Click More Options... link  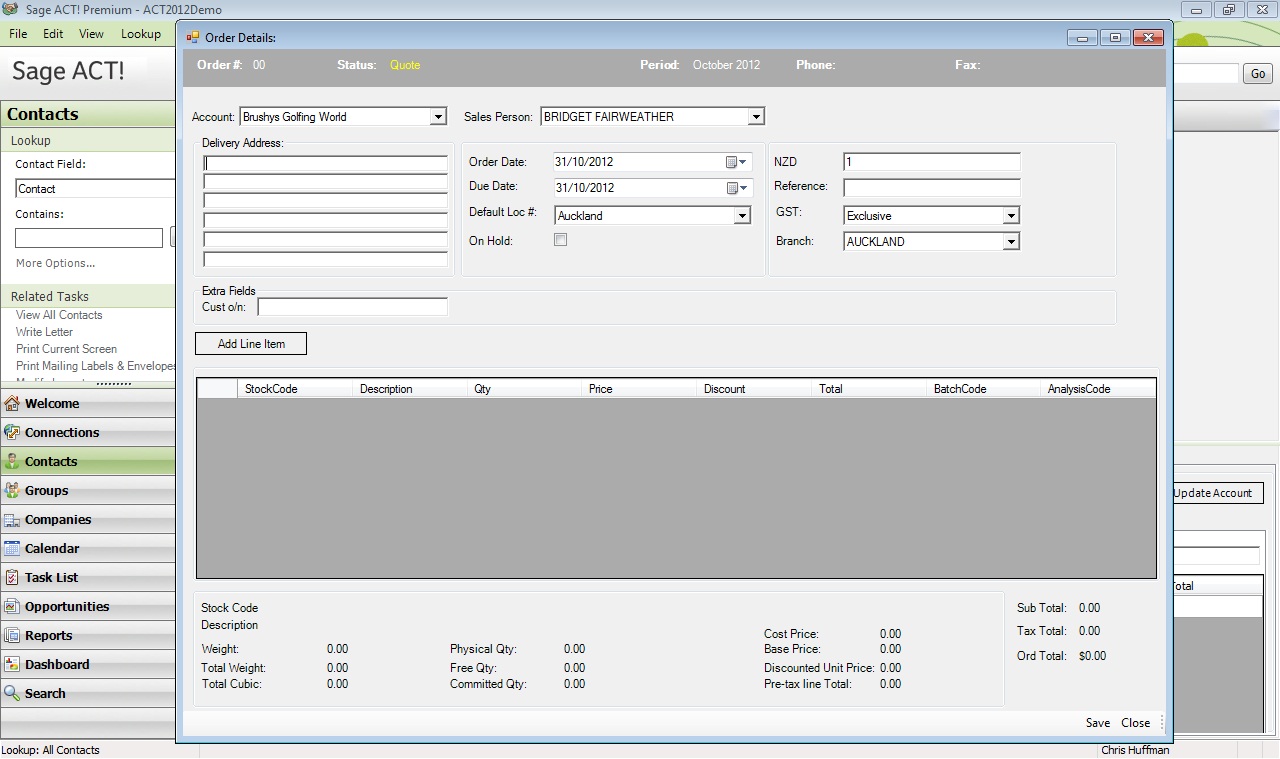[56, 263]
